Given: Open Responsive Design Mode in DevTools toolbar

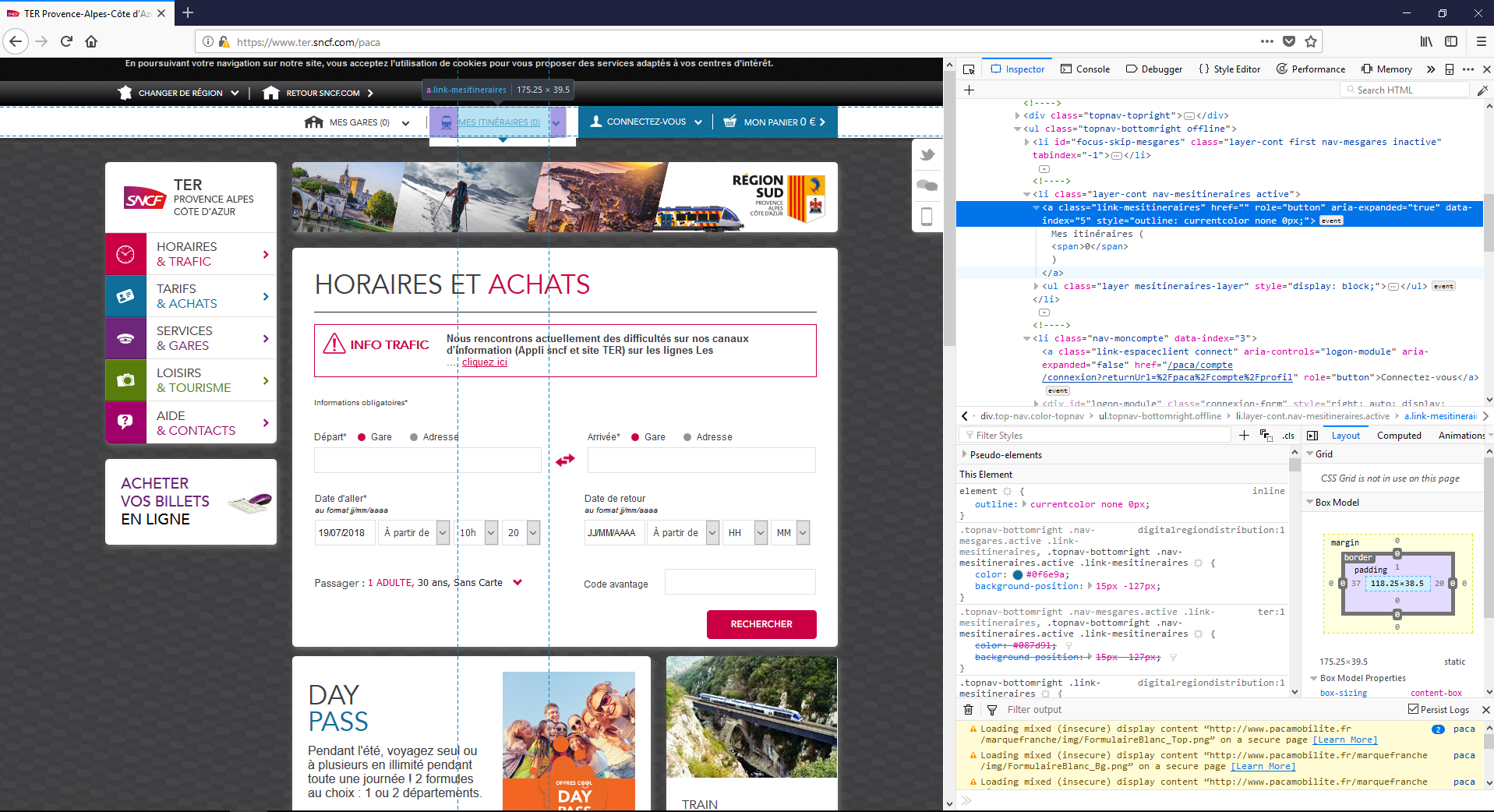Looking at the screenshot, I should click(1450, 69).
